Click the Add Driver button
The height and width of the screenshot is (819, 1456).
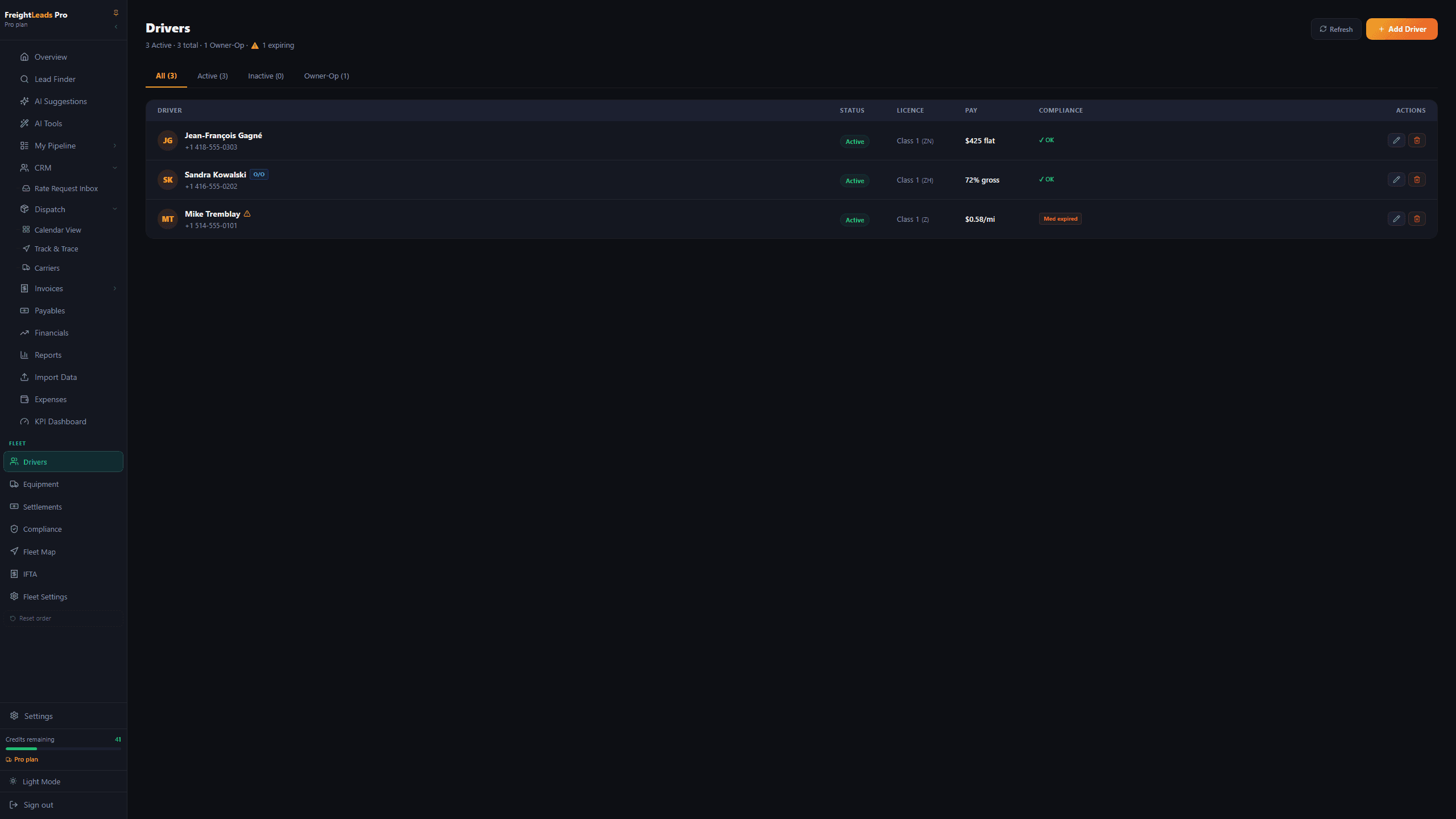point(1401,29)
